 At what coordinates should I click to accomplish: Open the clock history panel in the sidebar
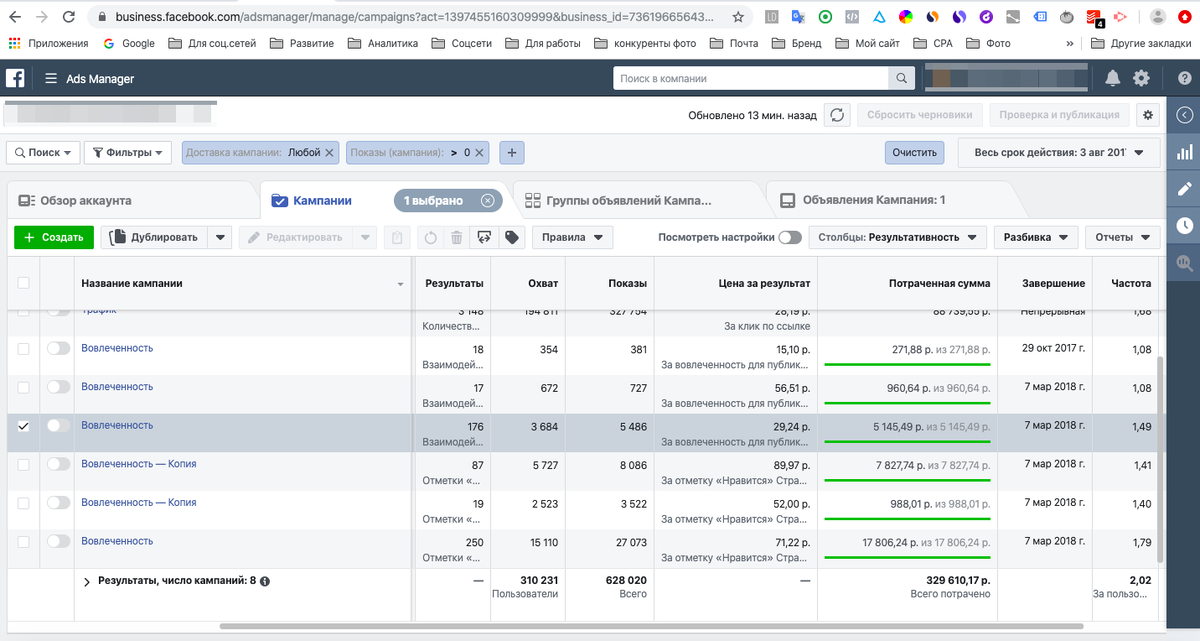coord(1185,225)
